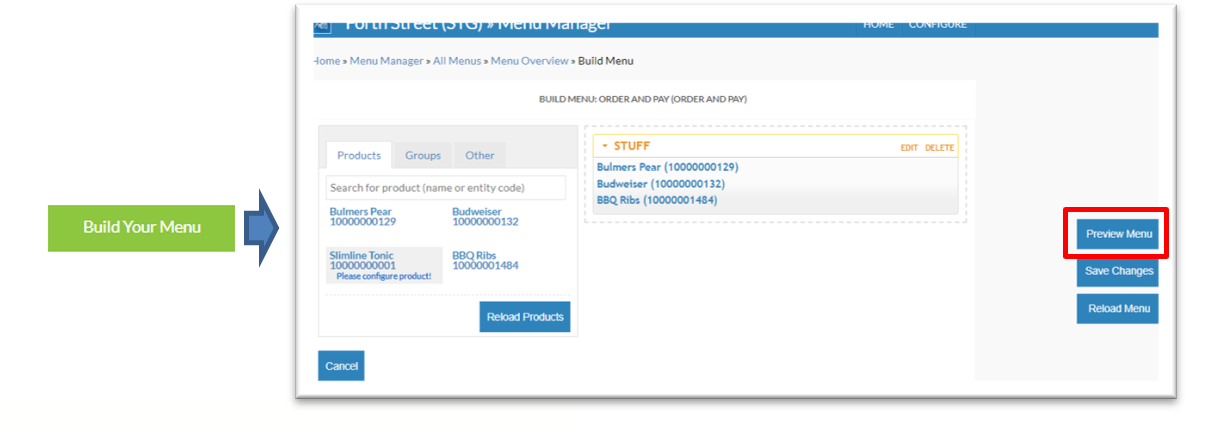The height and width of the screenshot is (424, 1208).
Task: Open the Menu Overview breadcrumb link
Action: [529, 61]
